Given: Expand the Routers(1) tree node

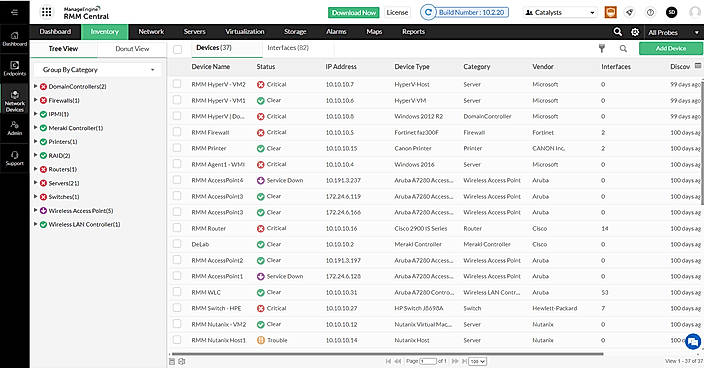Looking at the screenshot, I should point(35,169).
